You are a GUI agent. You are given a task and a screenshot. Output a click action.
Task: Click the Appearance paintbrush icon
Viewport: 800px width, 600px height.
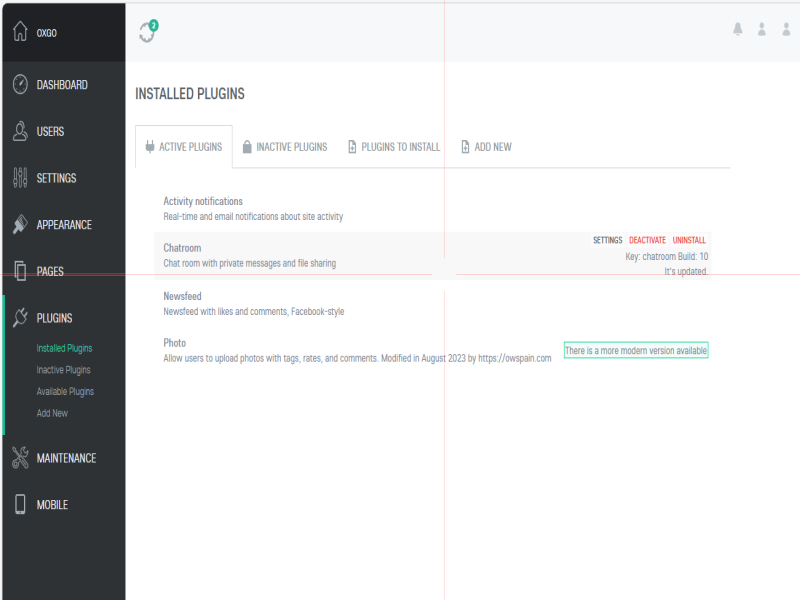[x=20, y=225]
